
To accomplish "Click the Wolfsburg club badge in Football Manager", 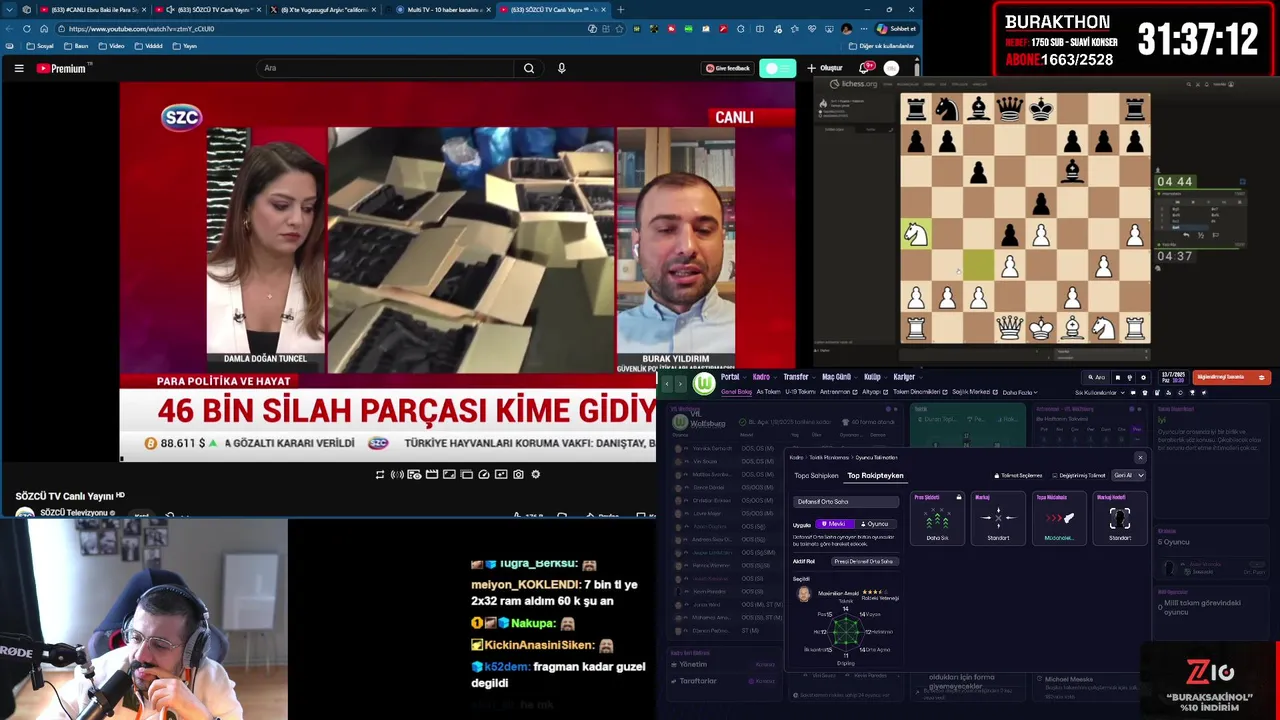I will pos(705,384).
